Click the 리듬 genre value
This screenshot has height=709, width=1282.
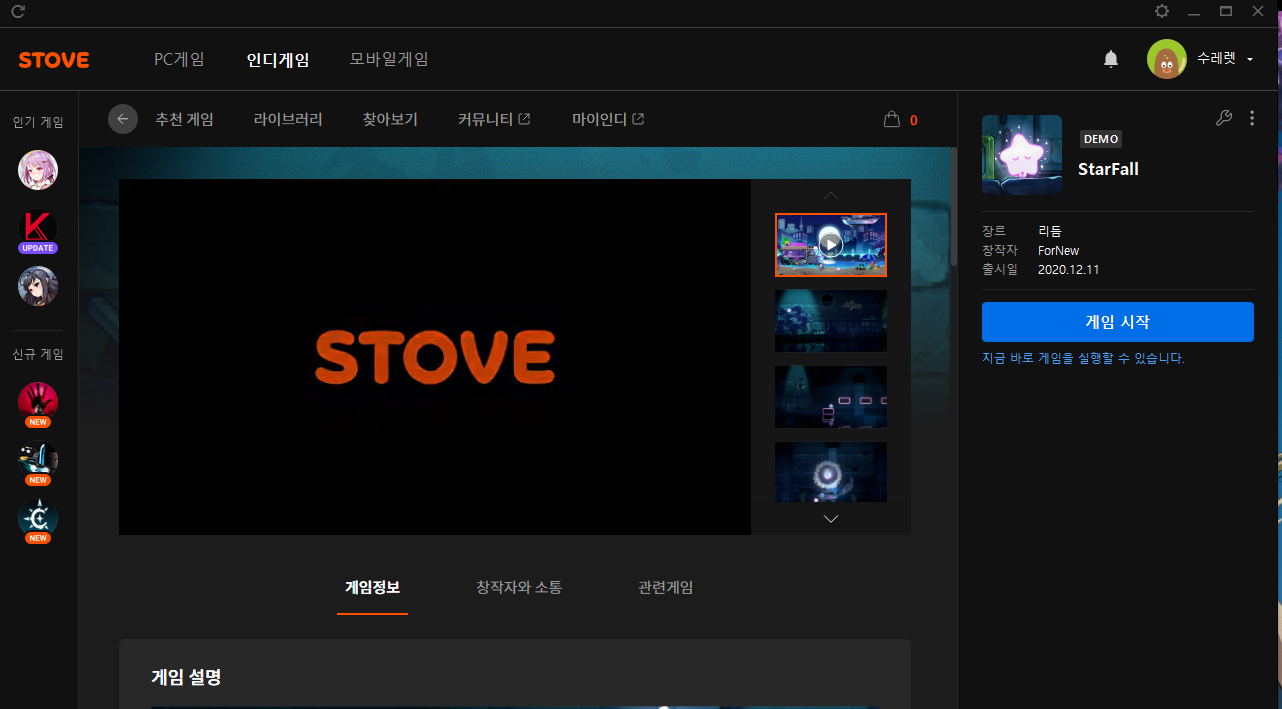[1050, 231]
